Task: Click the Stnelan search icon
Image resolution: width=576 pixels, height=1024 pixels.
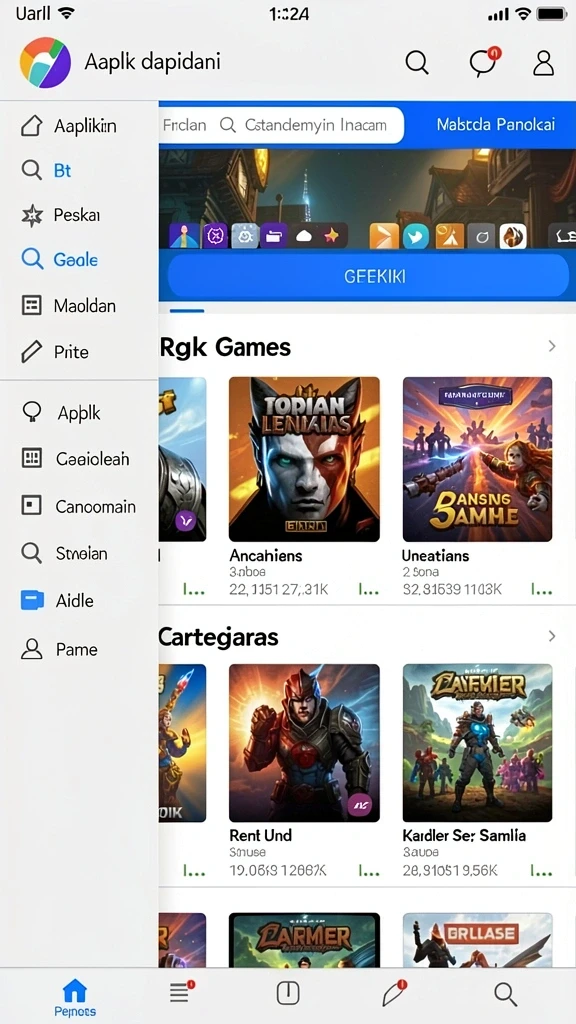Action: click(31, 553)
